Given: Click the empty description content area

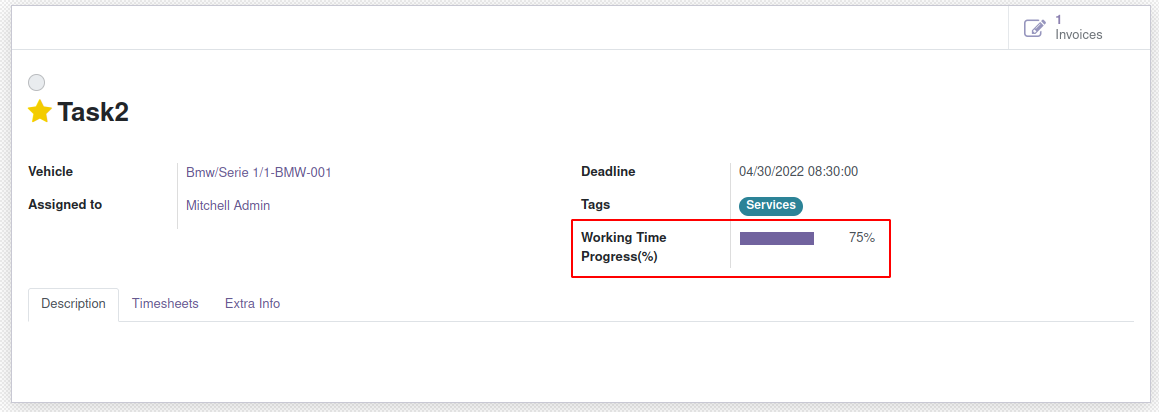Looking at the screenshot, I should 580,360.
